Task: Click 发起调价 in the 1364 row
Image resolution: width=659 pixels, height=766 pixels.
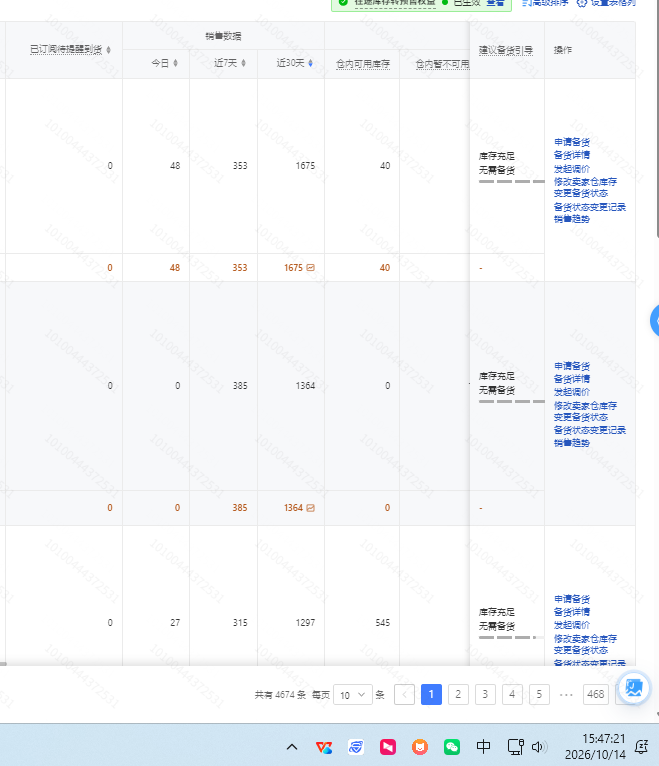Action: click(x=572, y=392)
